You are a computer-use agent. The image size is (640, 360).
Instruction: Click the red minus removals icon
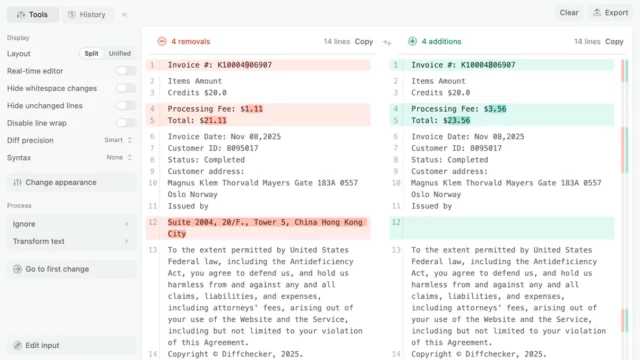(x=162, y=41)
